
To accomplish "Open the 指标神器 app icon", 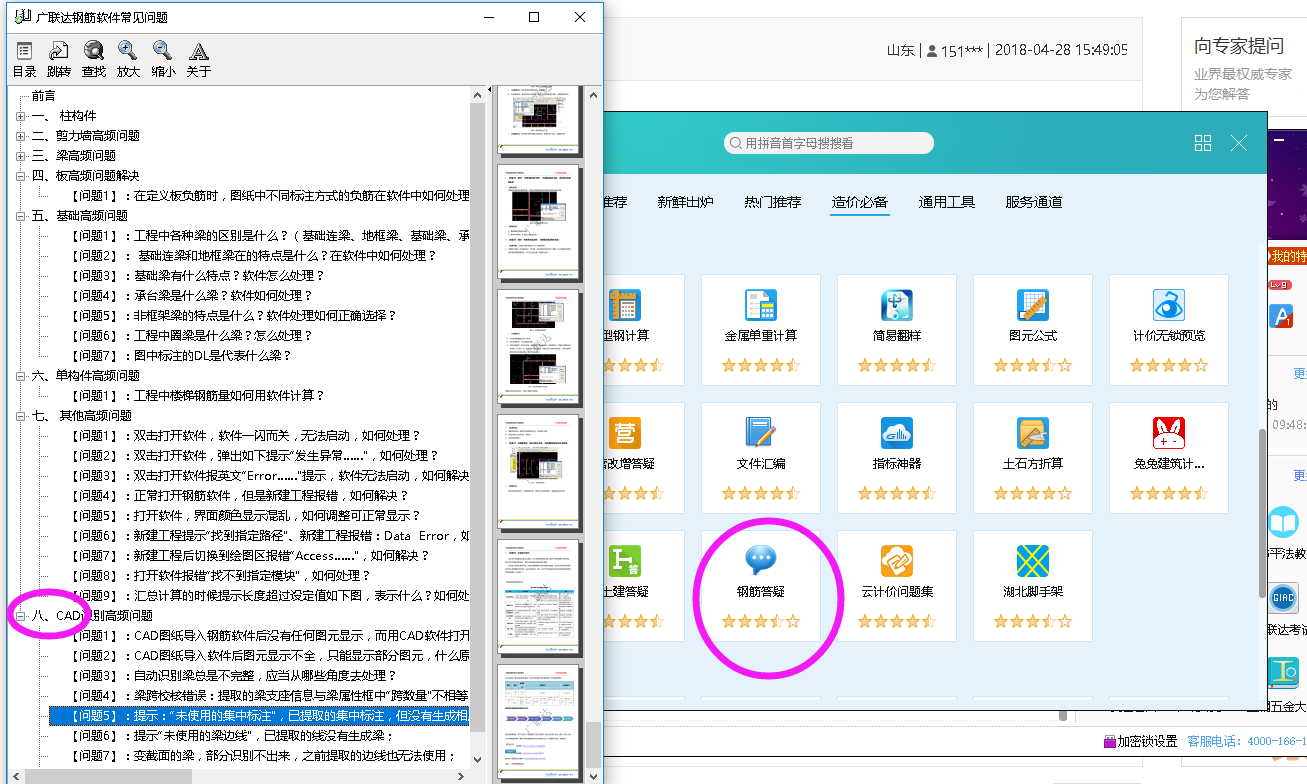I will [x=897, y=433].
